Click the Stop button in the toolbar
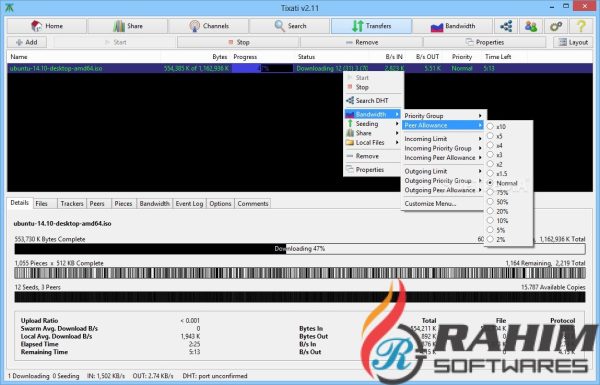The width and height of the screenshot is (600, 385). pyautogui.click(x=238, y=42)
